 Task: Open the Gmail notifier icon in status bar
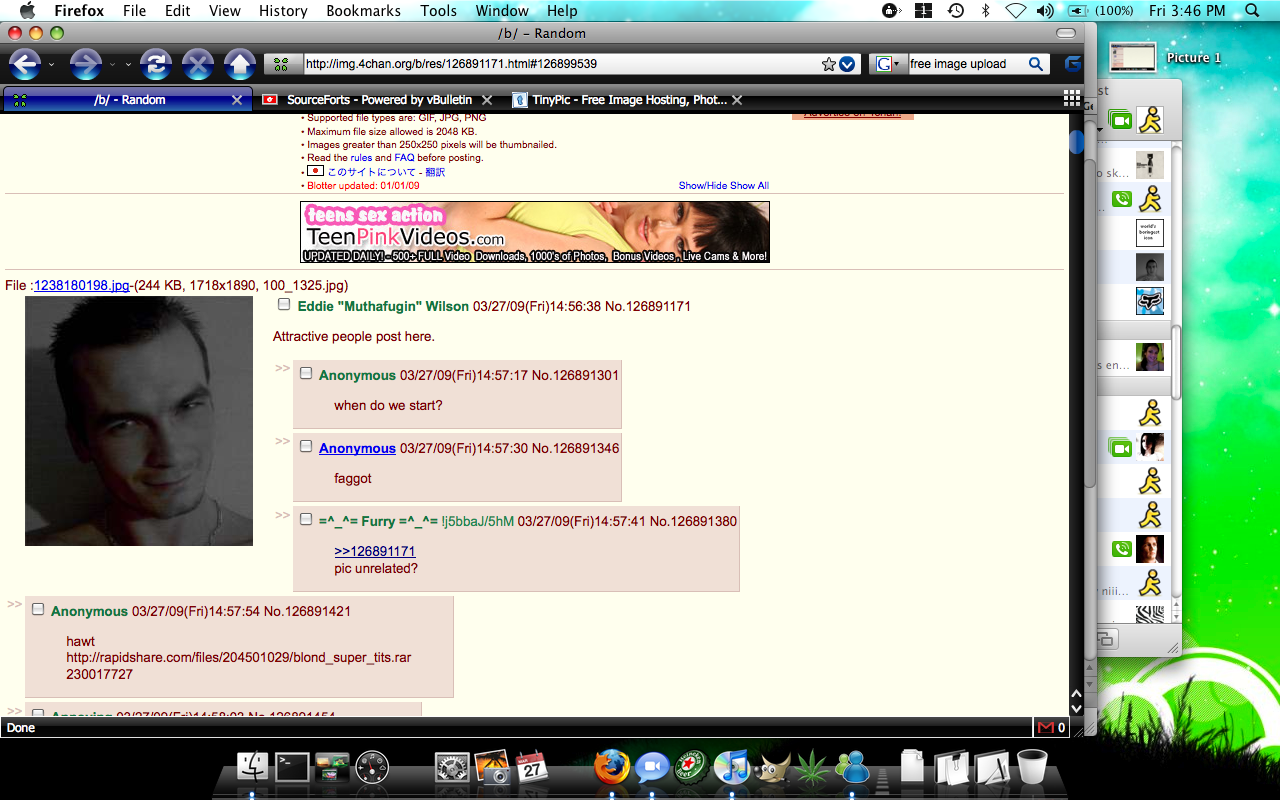(1045, 727)
